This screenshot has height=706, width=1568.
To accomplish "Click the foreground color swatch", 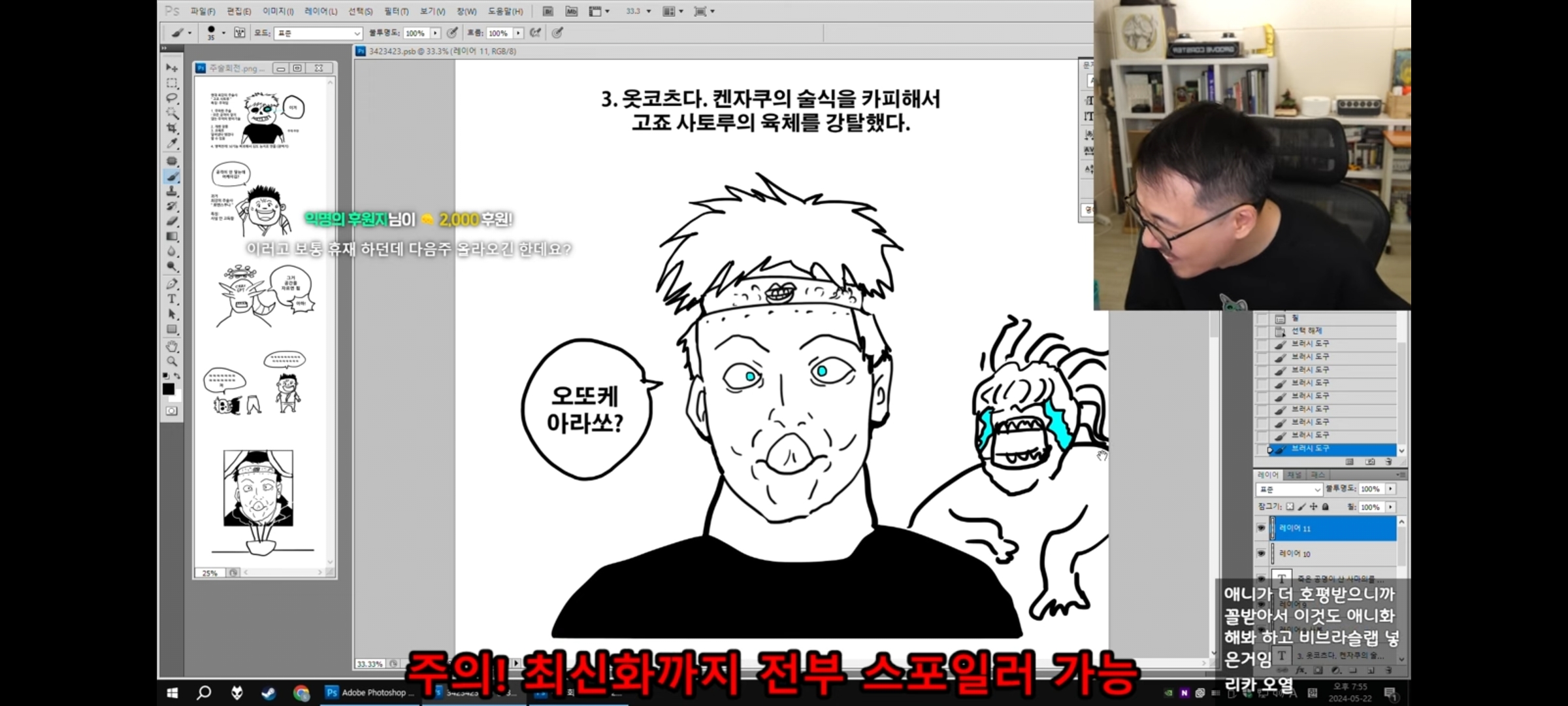I will (168, 388).
